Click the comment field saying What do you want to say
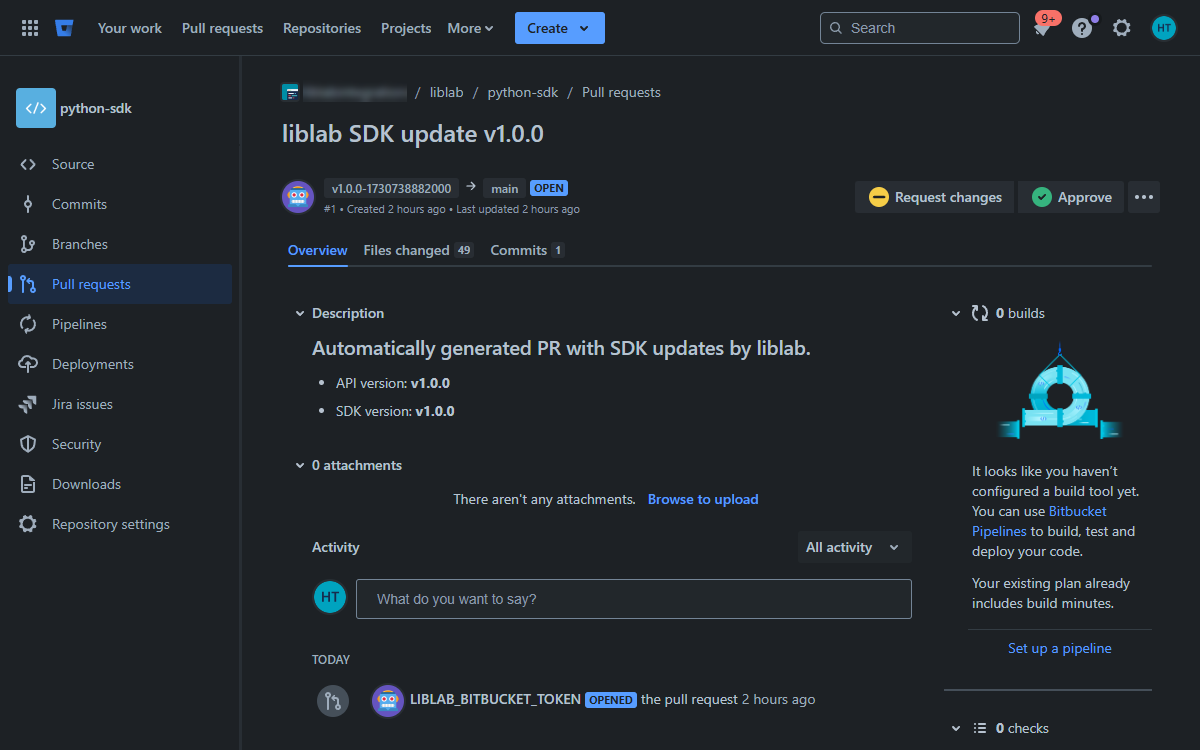The width and height of the screenshot is (1200, 750). coord(634,598)
